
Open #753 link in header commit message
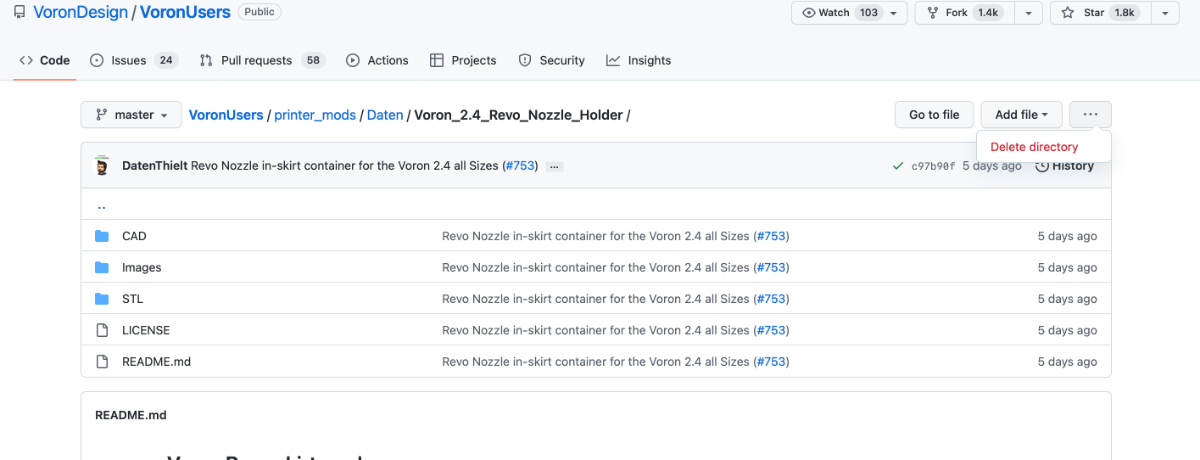point(519,166)
